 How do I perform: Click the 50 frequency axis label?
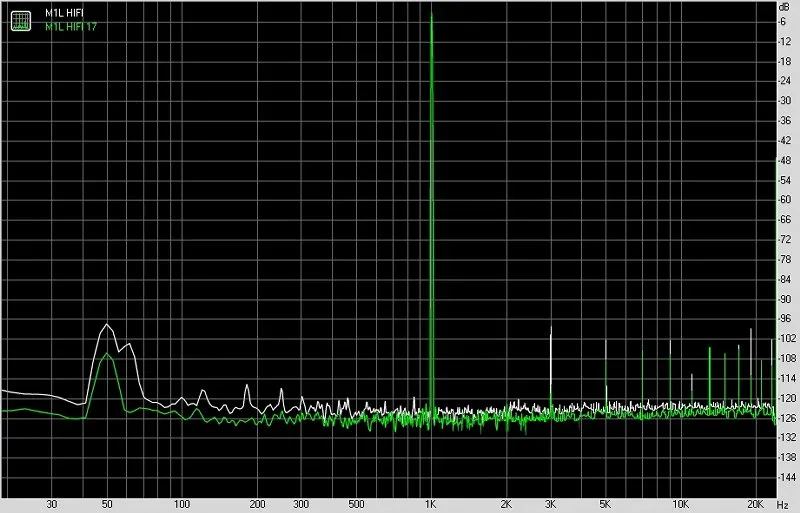pyautogui.click(x=107, y=504)
